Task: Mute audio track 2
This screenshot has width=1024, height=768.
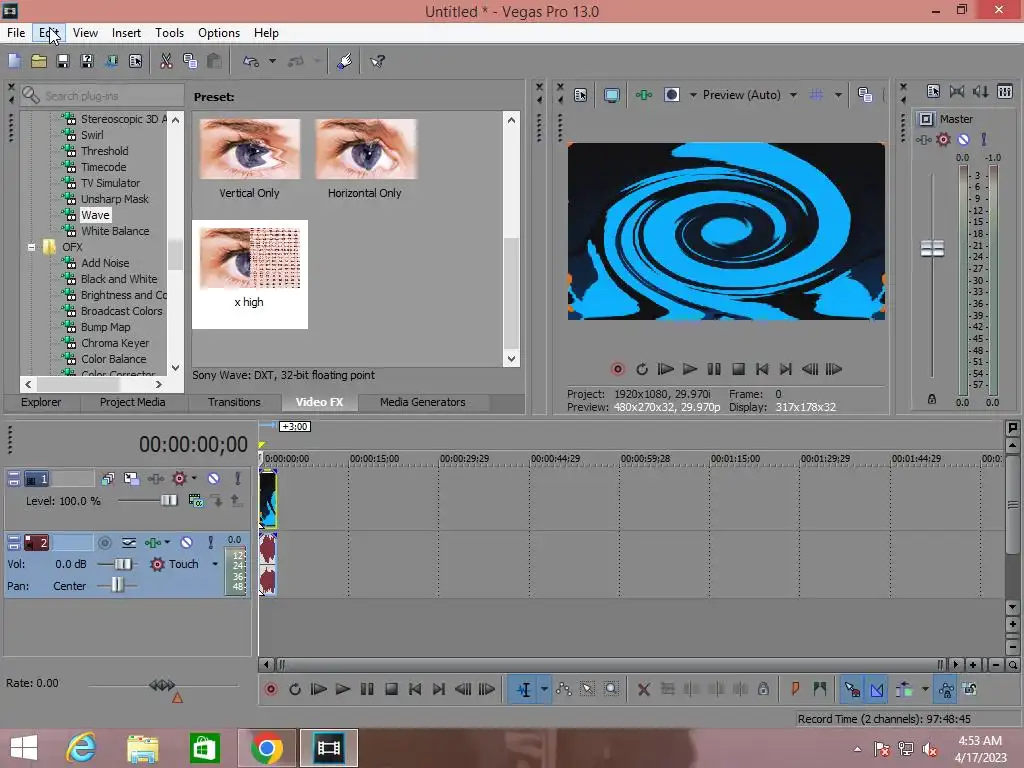Action: pos(187,543)
